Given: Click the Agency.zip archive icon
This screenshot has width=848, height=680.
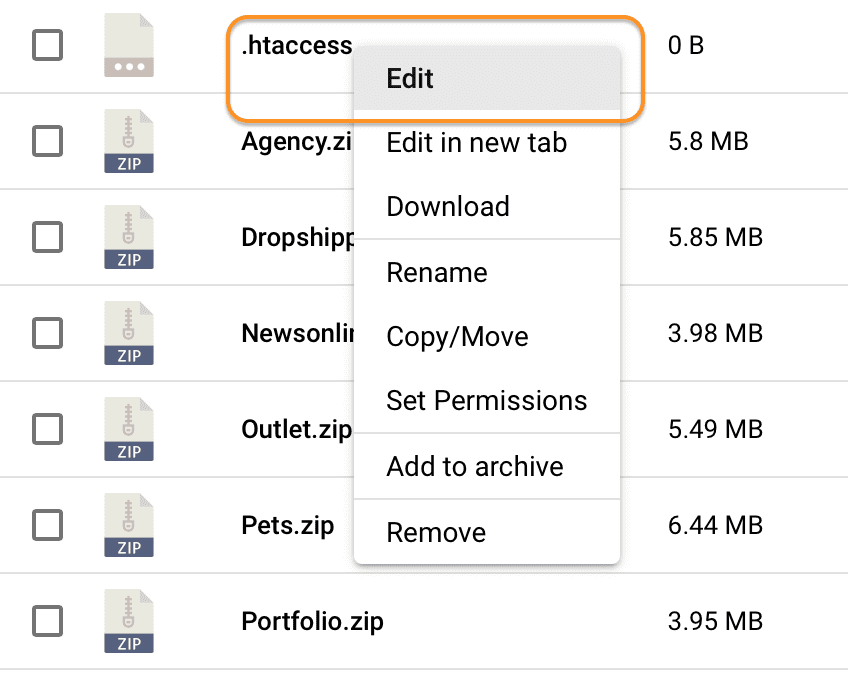Looking at the screenshot, I should (x=129, y=141).
